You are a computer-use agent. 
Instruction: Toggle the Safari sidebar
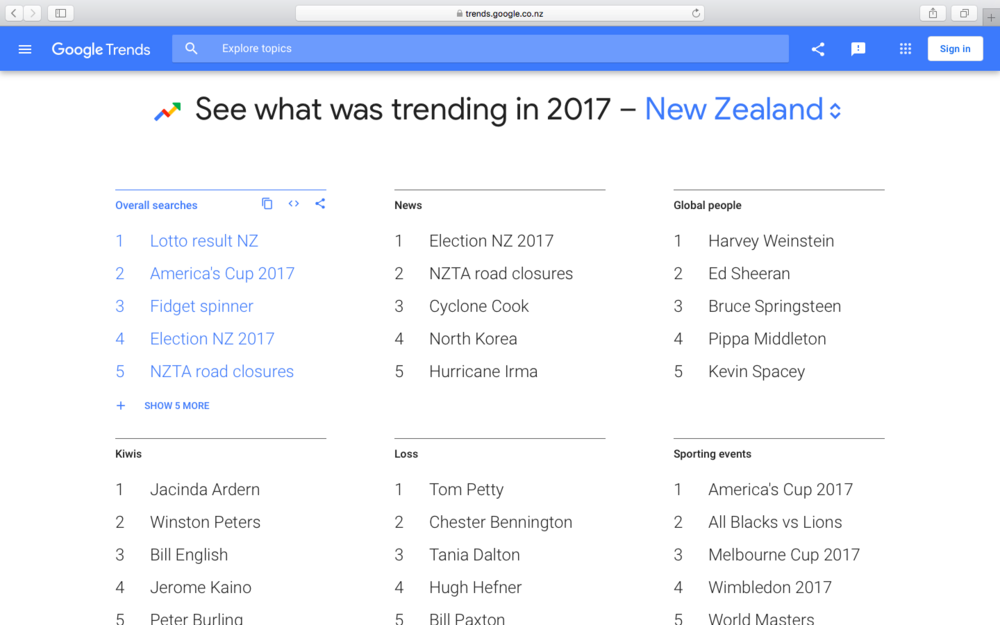[x=61, y=13]
